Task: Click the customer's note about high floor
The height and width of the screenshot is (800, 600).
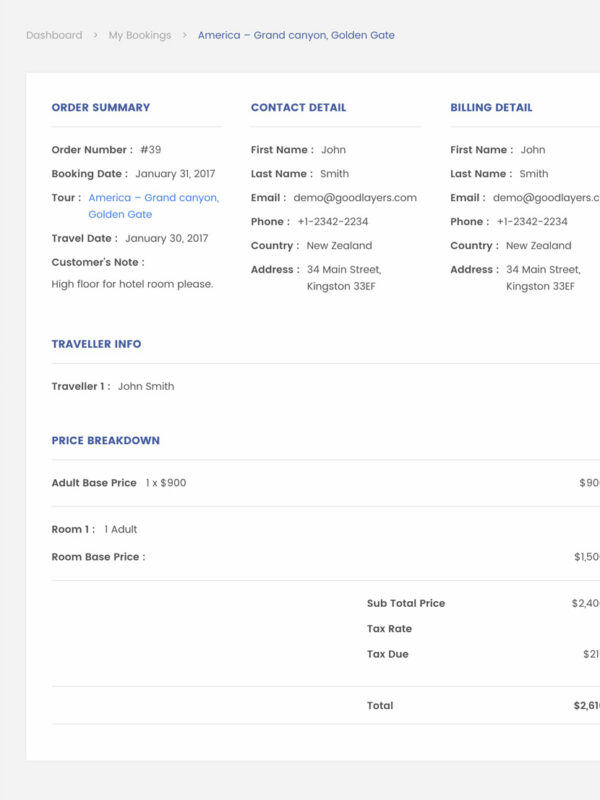Action: 132,284
